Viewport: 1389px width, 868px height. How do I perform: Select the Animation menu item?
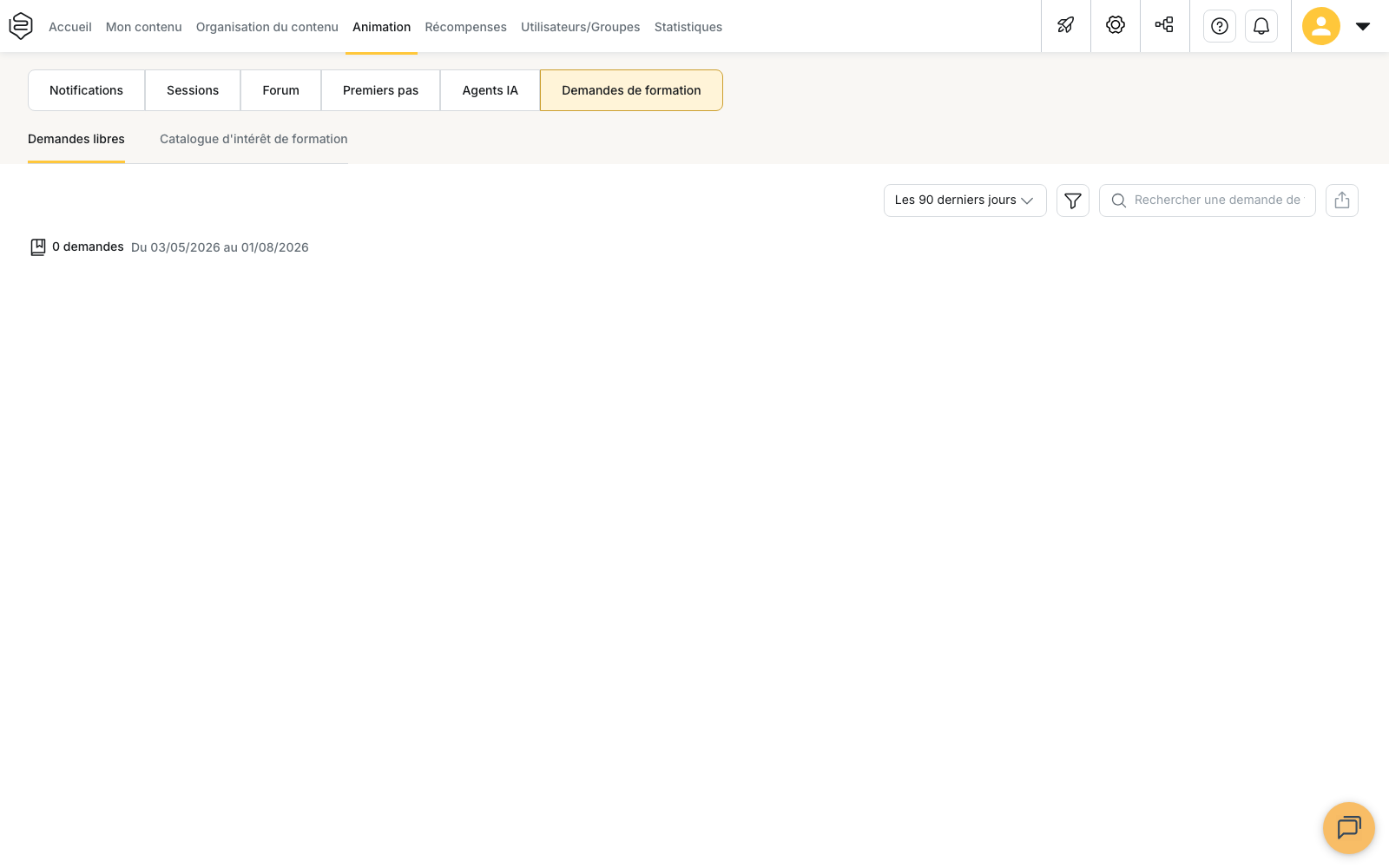coord(382,27)
